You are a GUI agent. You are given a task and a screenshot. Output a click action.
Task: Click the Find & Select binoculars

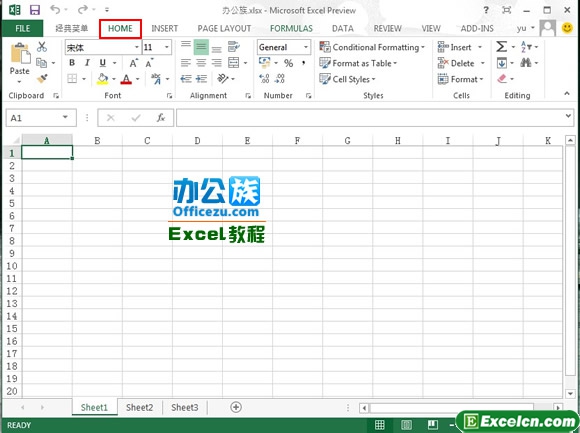[525, 63]
